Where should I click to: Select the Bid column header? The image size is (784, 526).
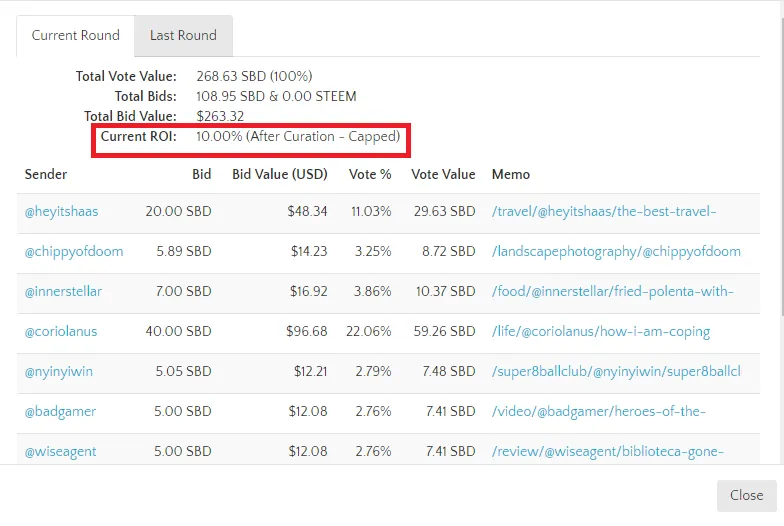202,174
